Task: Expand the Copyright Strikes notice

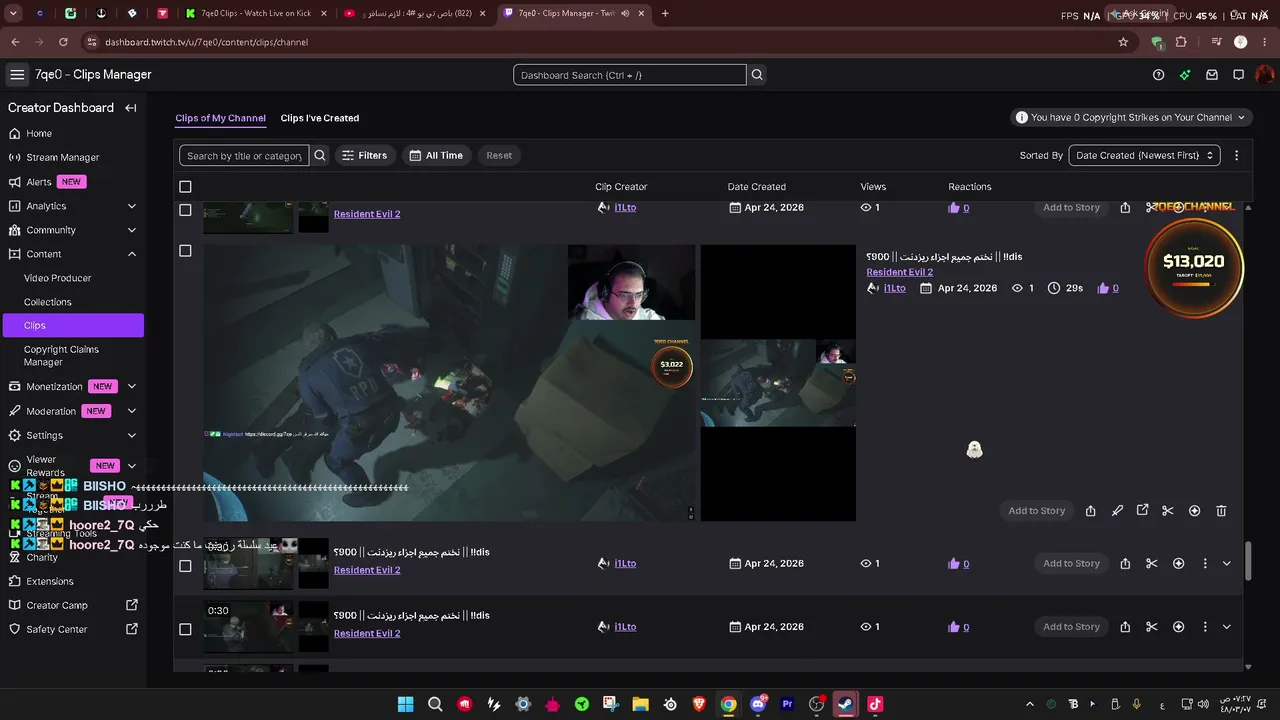Action: [1130, 117]
